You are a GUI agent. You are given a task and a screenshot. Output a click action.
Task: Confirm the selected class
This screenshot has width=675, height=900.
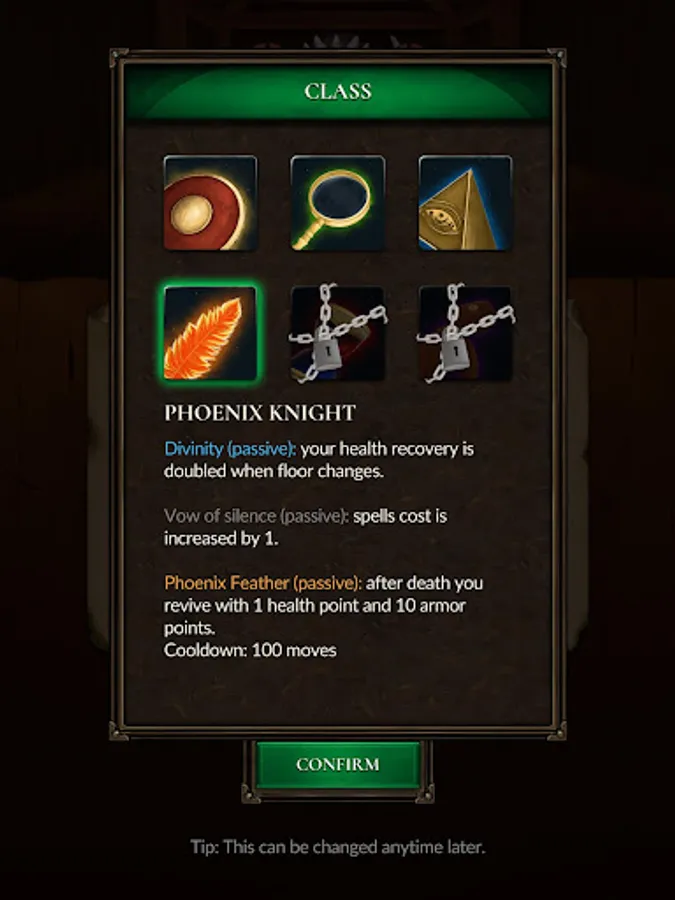pos(338,764)
